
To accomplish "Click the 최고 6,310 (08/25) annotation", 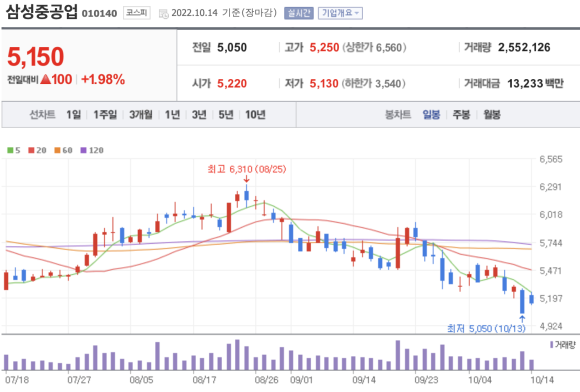I will [247, 169].
